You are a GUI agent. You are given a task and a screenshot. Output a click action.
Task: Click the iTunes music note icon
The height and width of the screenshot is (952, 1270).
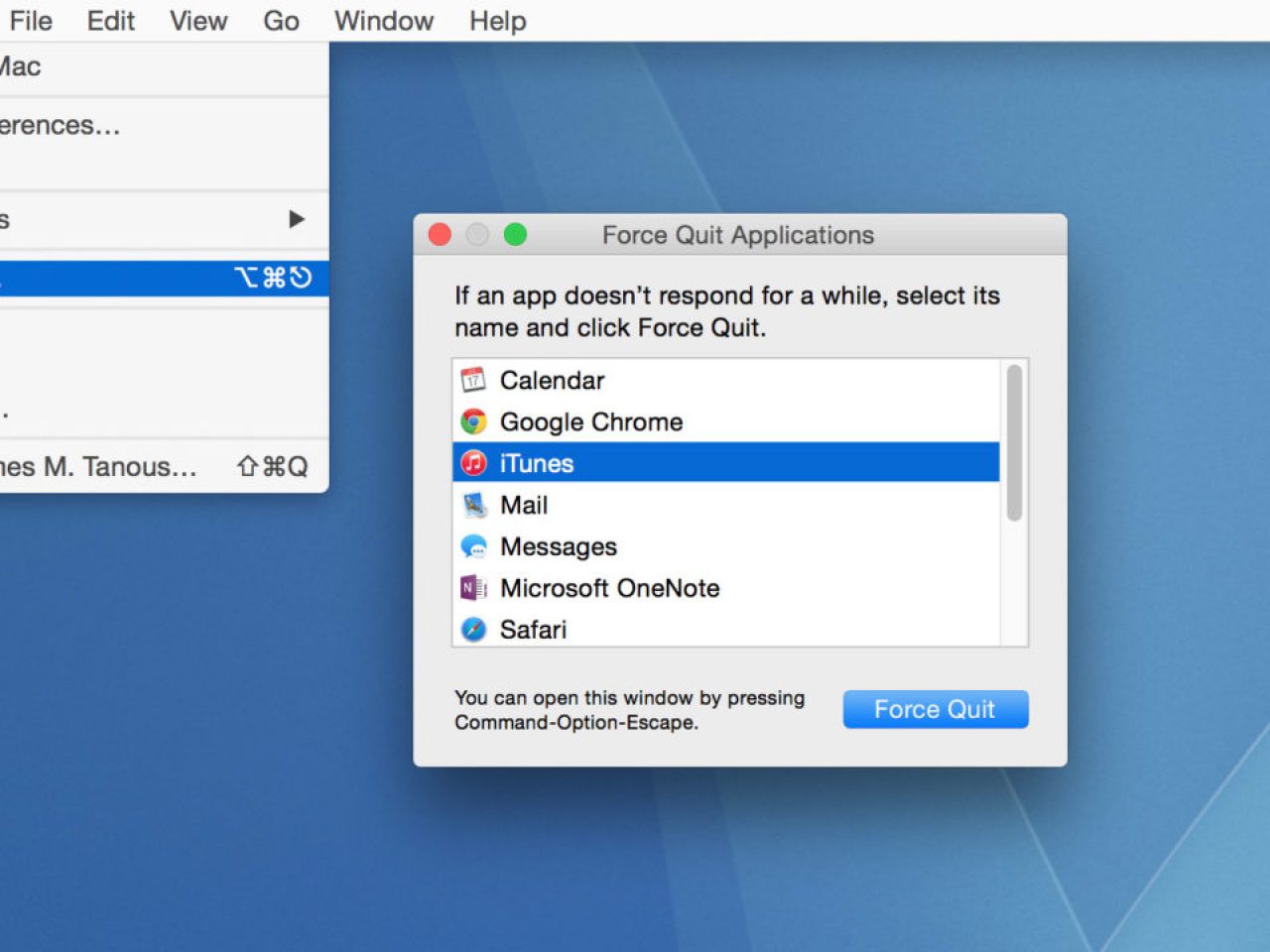coord(473,463)
